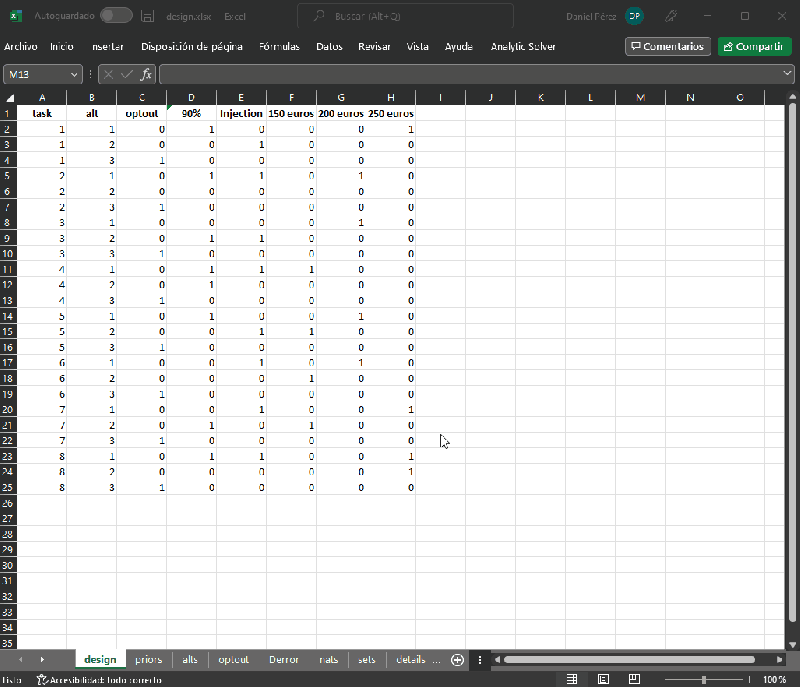Click the vertical scrollbar thumb

pos(792,363)
